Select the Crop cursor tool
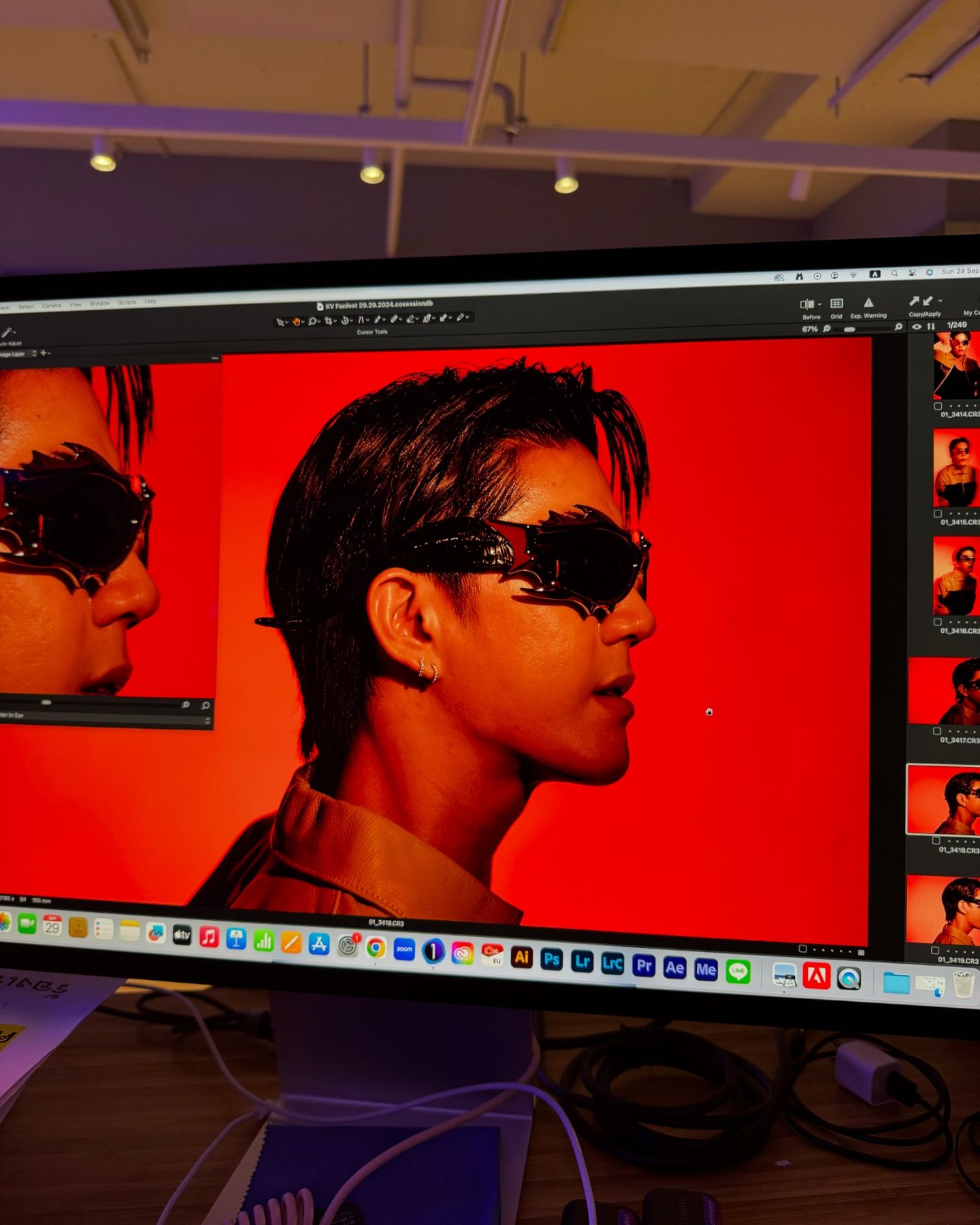 (x=328, y=321)
